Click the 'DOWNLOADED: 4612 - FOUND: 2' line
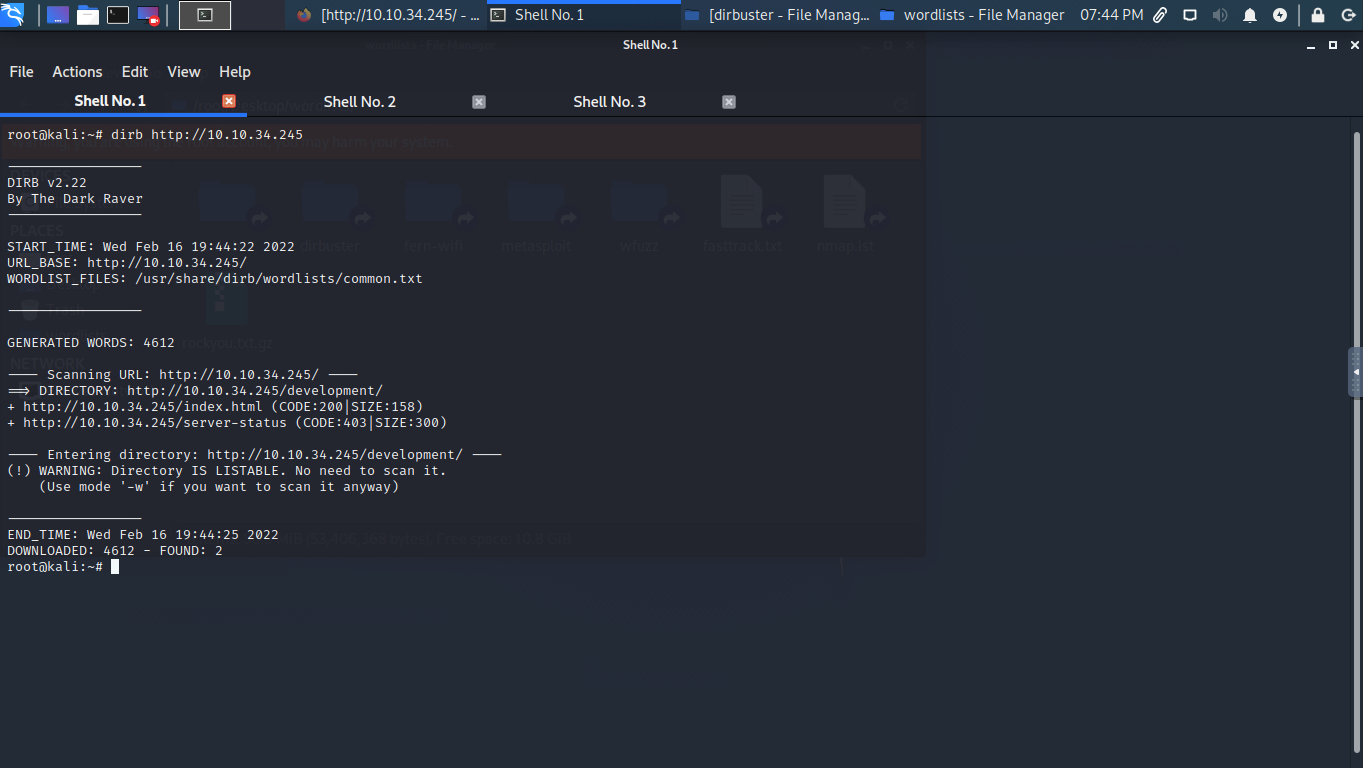 [x=115, y=550]
